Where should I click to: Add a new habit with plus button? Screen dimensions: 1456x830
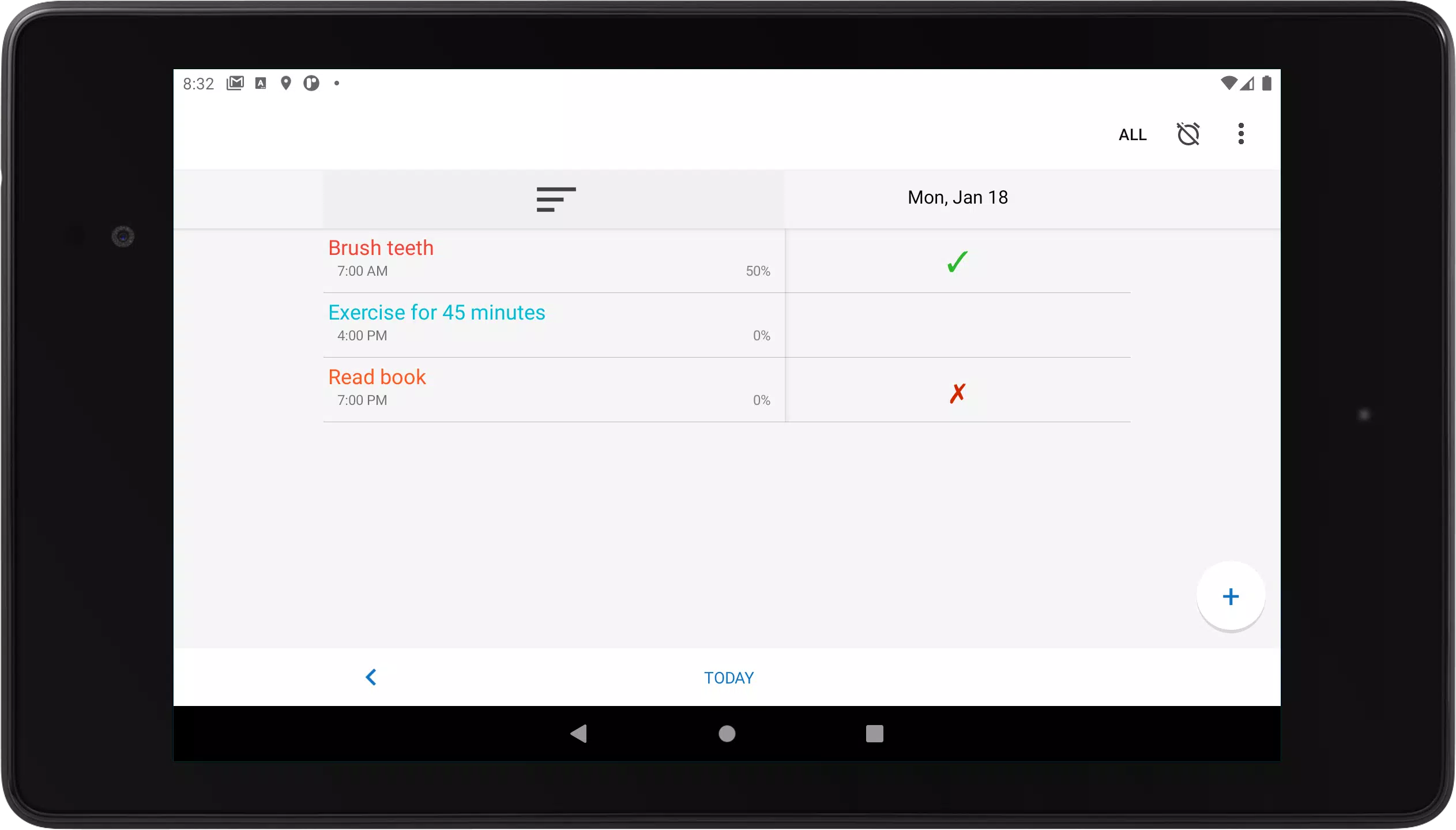1231,596
